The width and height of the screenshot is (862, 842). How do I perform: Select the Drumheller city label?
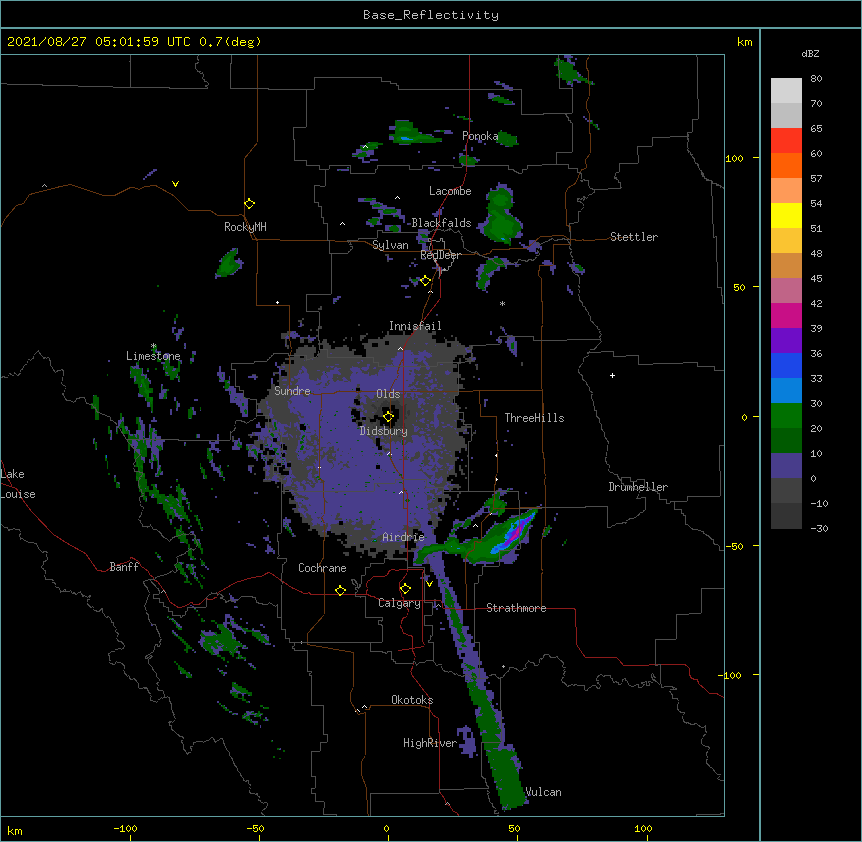(638, 487)
